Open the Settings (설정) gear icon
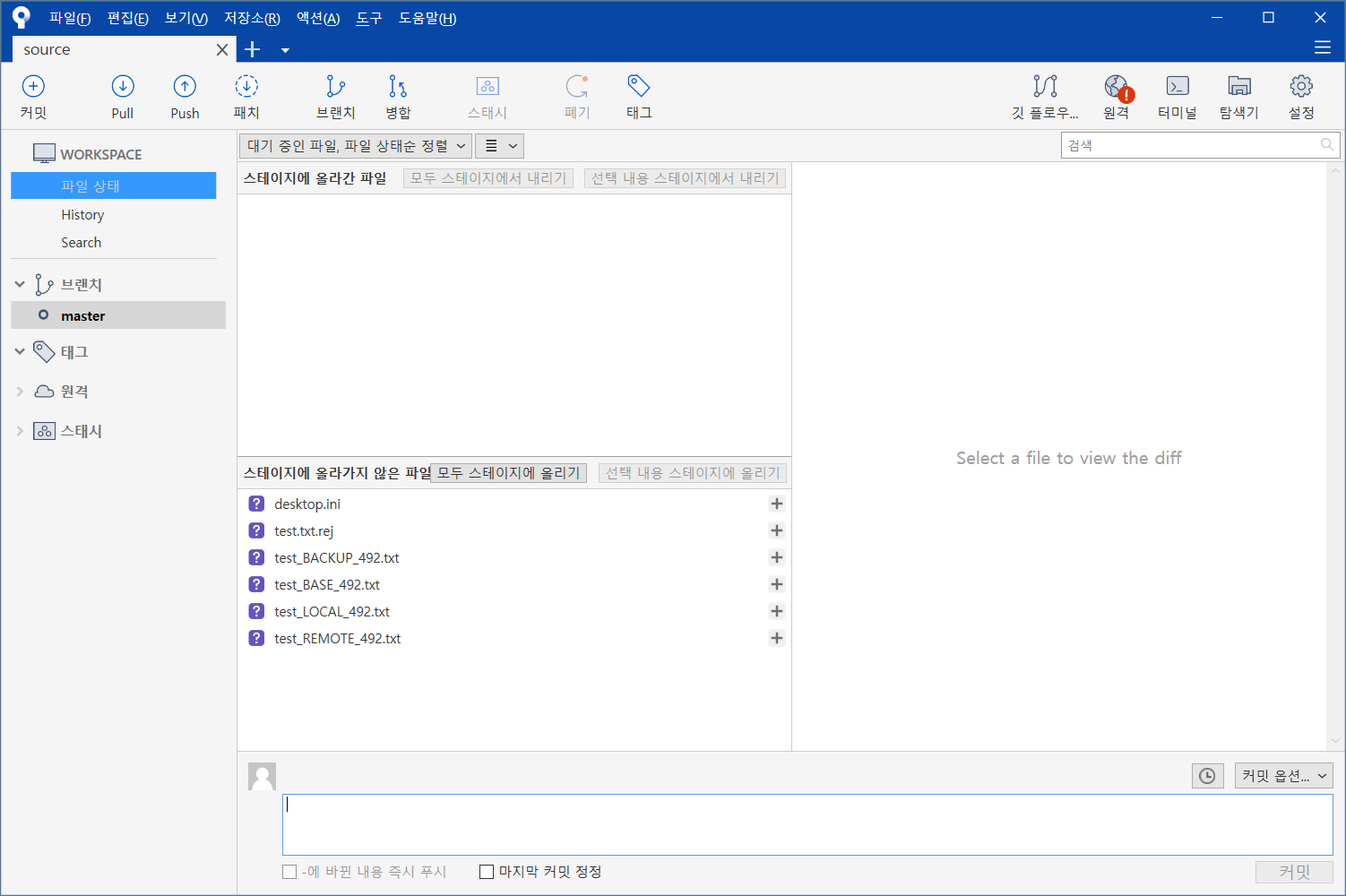This screenshot has width=1346, height=896. (x=1301, y=97)
